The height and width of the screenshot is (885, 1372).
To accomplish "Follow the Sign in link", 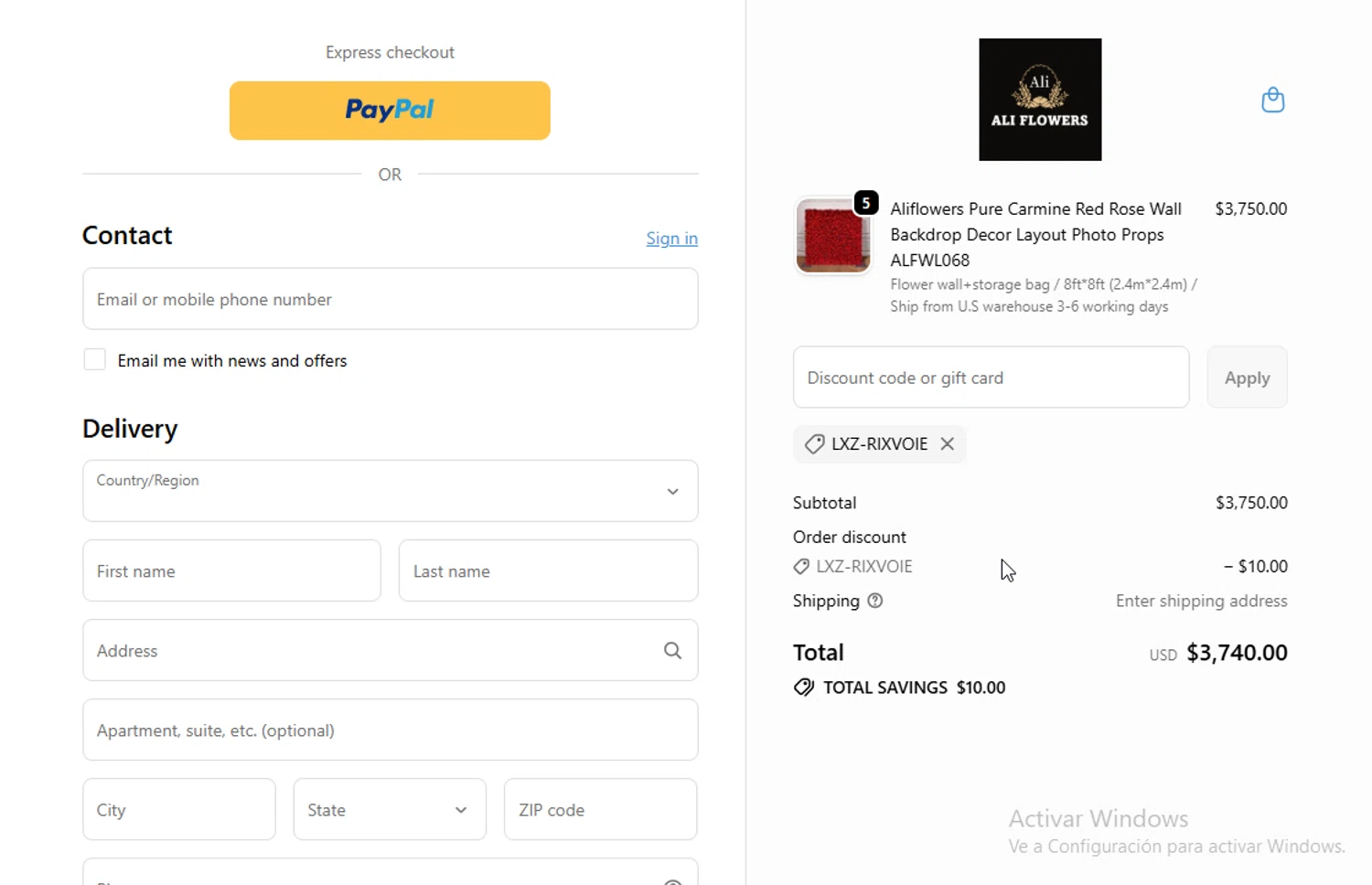I will click(671, 239).
